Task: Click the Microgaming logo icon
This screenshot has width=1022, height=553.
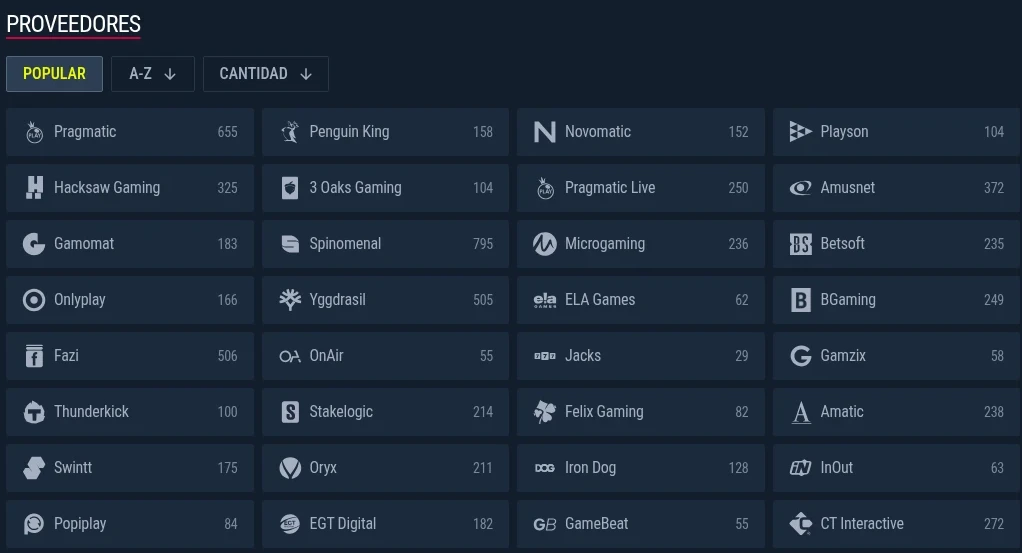Action: point(545,244)
